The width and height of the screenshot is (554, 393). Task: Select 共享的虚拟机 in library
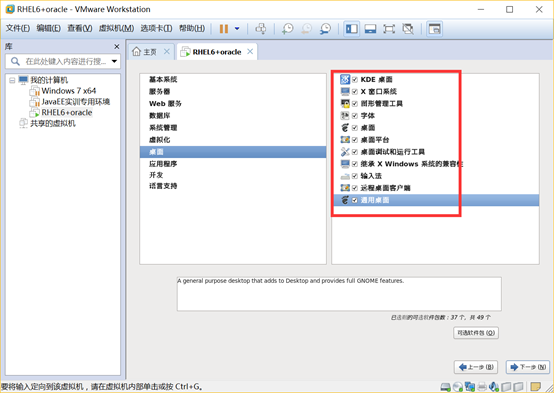click(53, 123)
